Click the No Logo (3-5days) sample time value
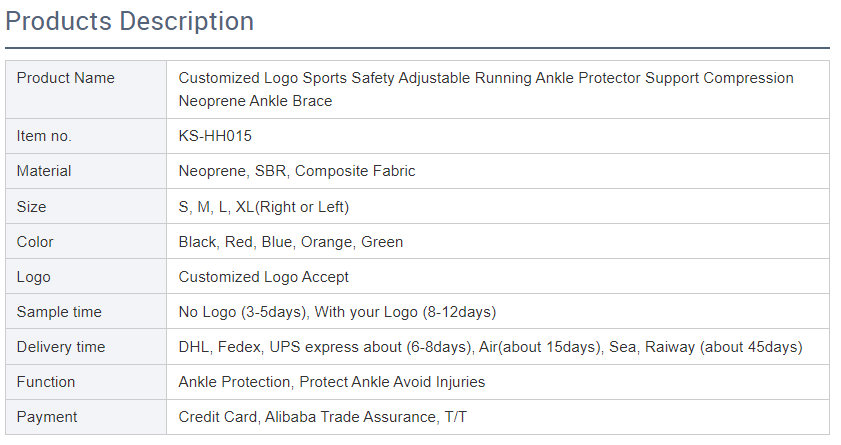Screen dimensions: 841x445 pos(337,312)
